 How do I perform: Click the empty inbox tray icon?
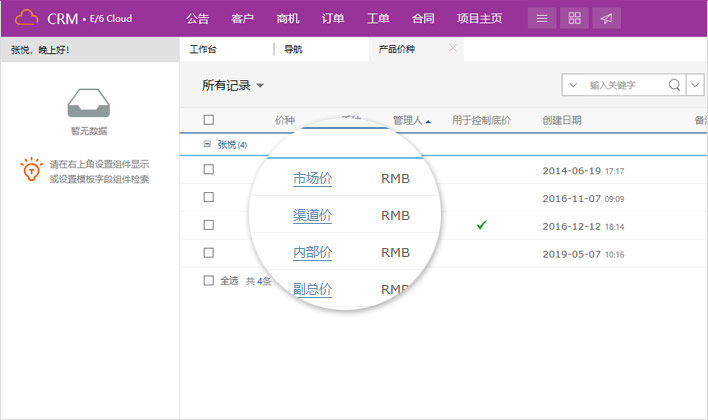pyautogui.click(x=88, y=103)
